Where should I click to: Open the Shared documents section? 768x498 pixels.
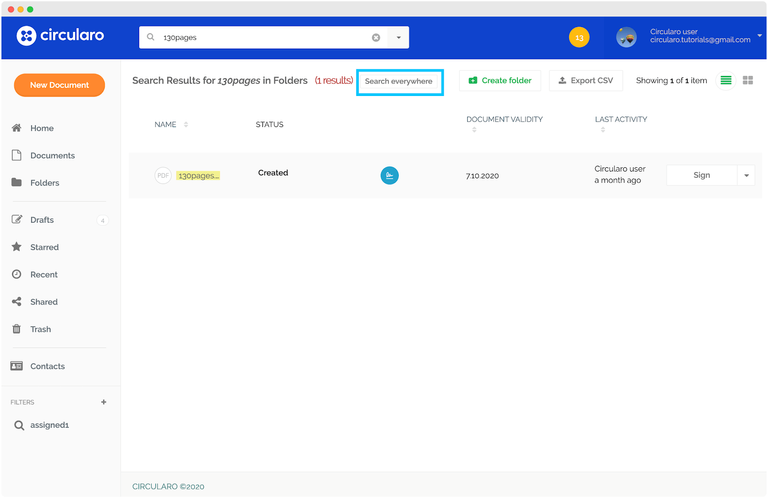pyautogui.click(x=43, y=302)
